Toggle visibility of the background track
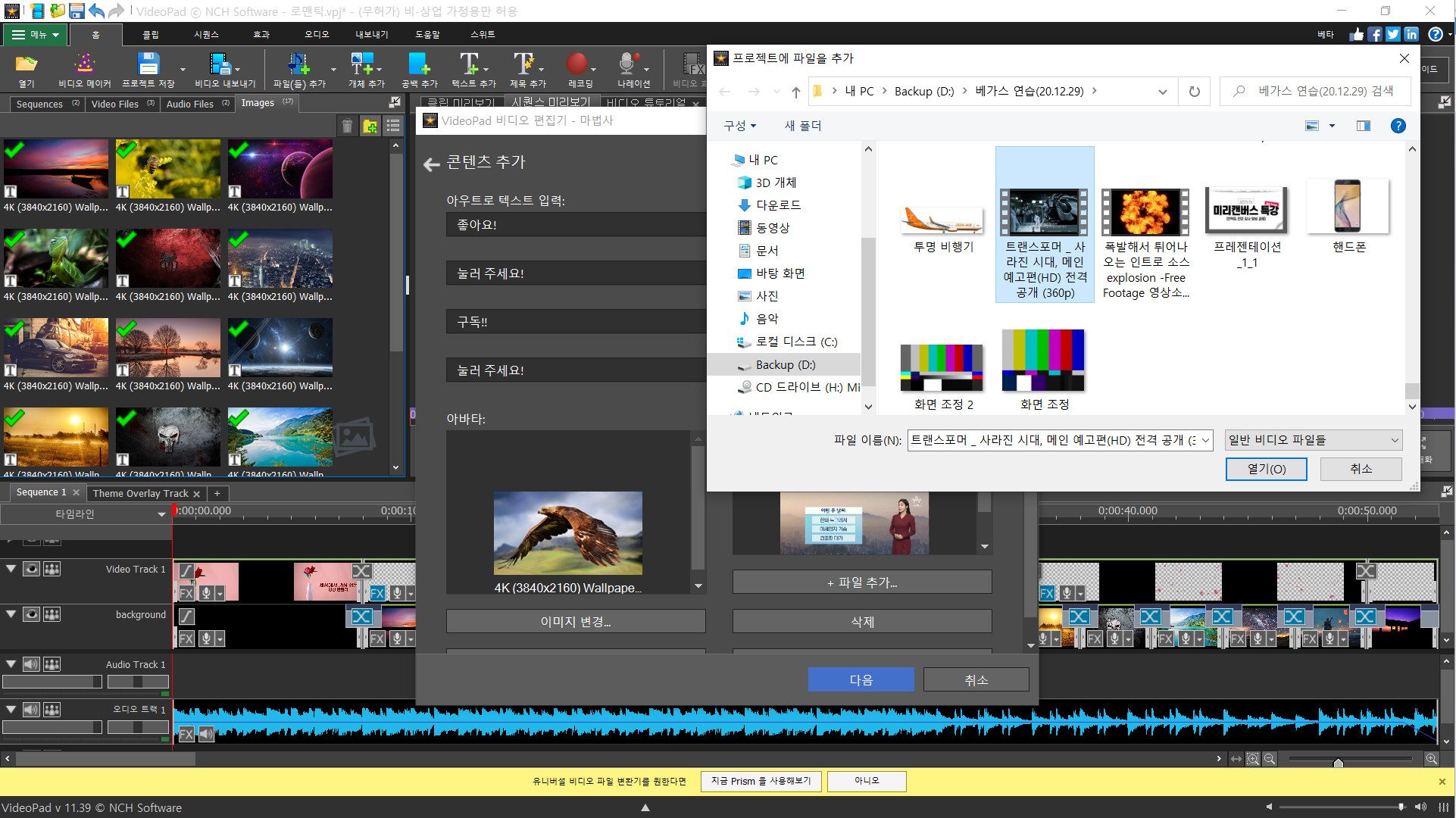The width and height of the screenshot is (1456, 818). (x=31, y=614)
